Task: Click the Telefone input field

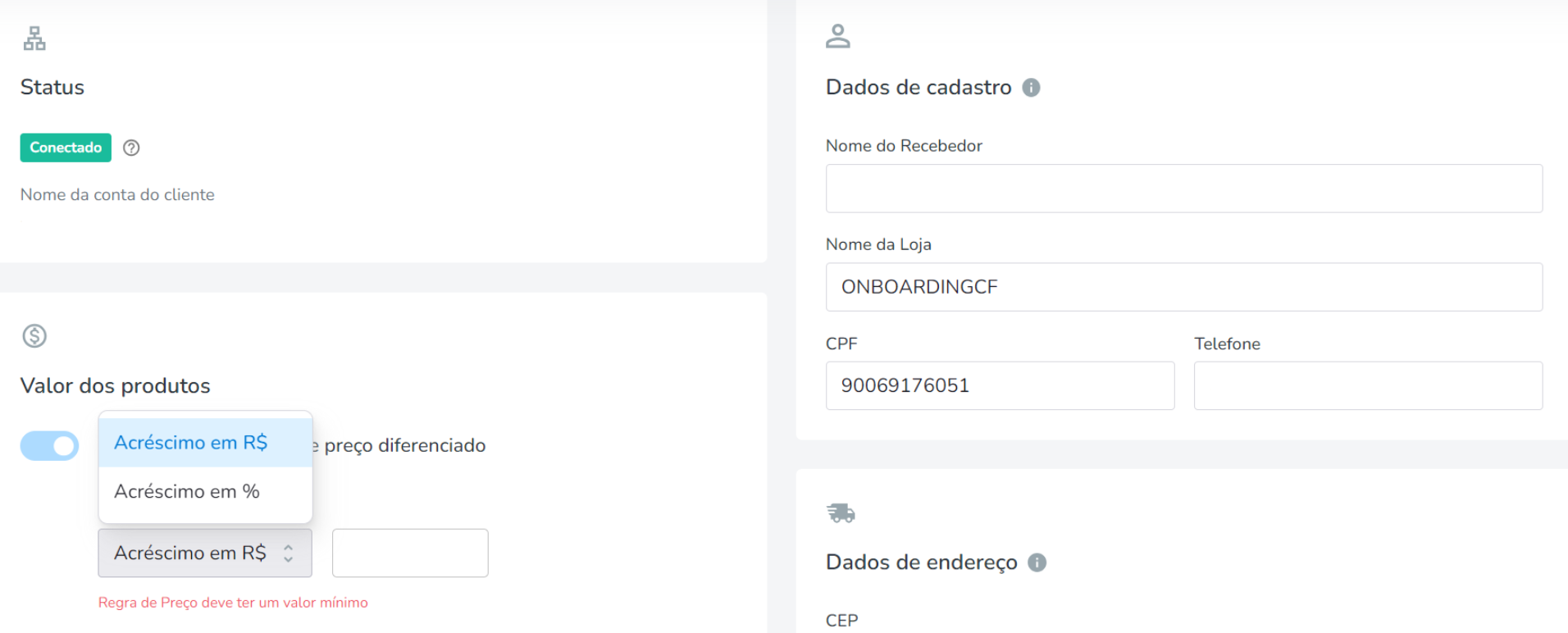Action: pos(1368,385)
